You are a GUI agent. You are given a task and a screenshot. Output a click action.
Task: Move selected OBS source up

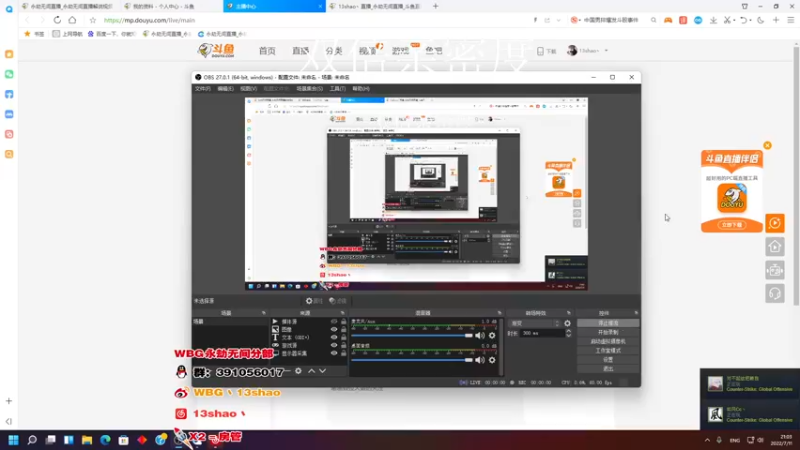pyautogui.click(x=311, y=371)
